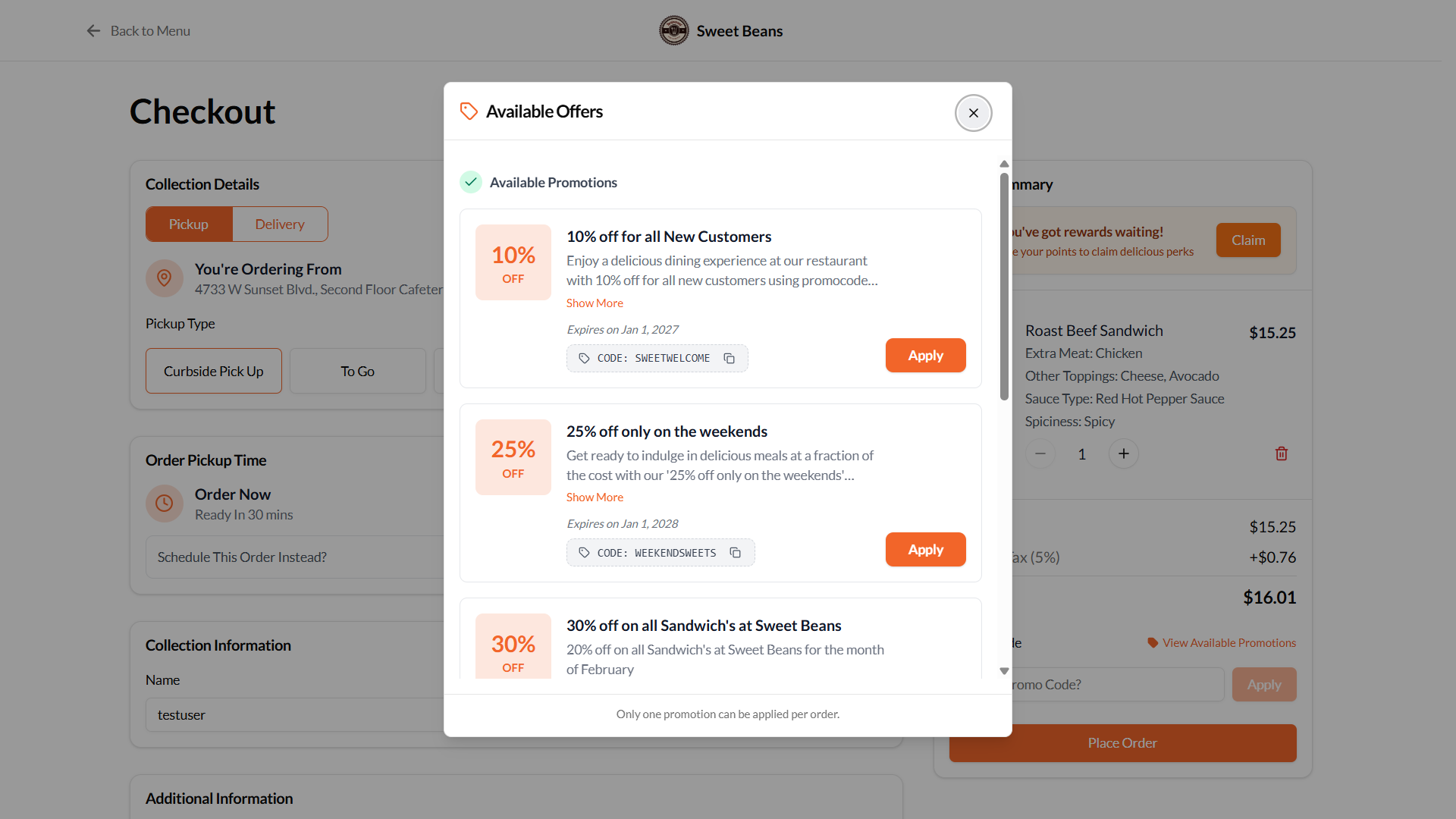
Task: Increase Roast Beef Sandwich quantity
Action: pos(1123,453)
